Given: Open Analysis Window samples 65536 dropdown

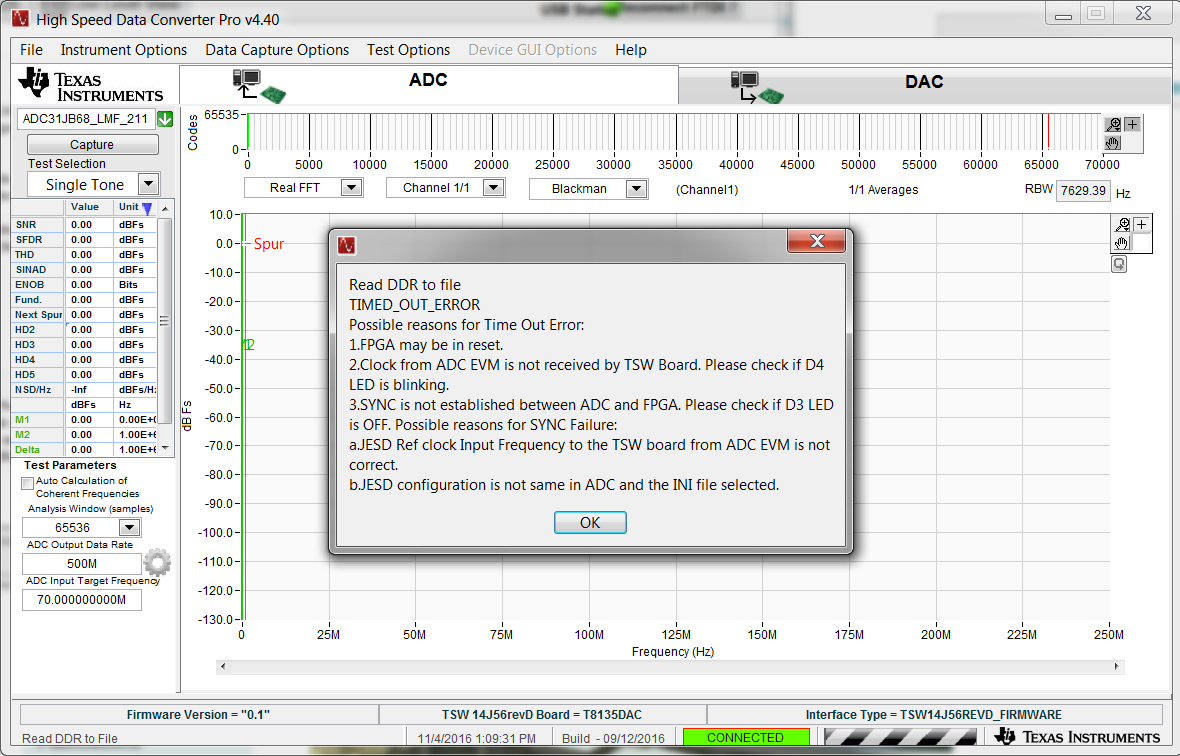Looking at the screenshot, I should coord(130,527).
